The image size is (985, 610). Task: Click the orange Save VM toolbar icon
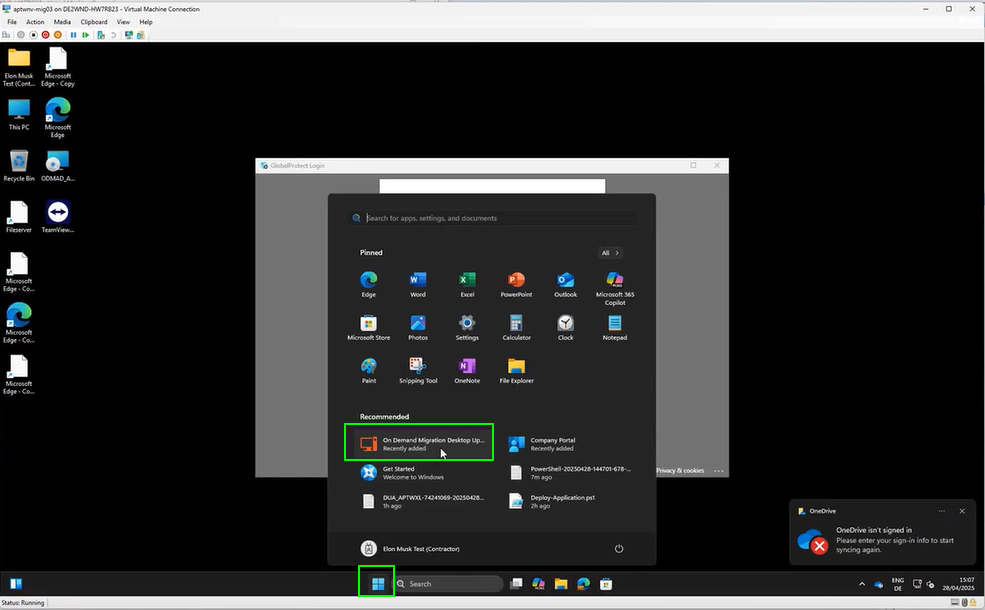58,35
